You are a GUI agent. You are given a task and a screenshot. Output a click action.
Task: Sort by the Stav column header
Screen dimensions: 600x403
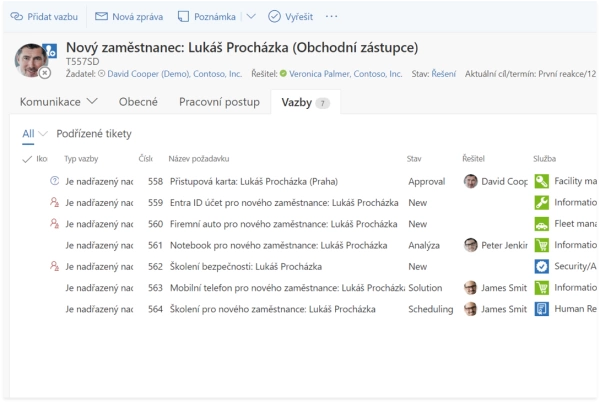(414, 159)
